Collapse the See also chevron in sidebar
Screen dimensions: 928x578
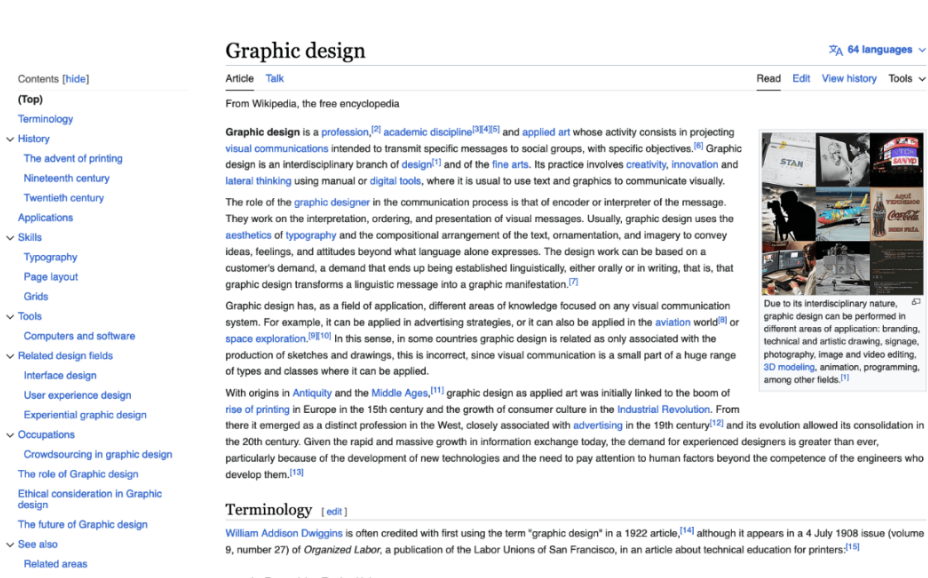point(10,544)
